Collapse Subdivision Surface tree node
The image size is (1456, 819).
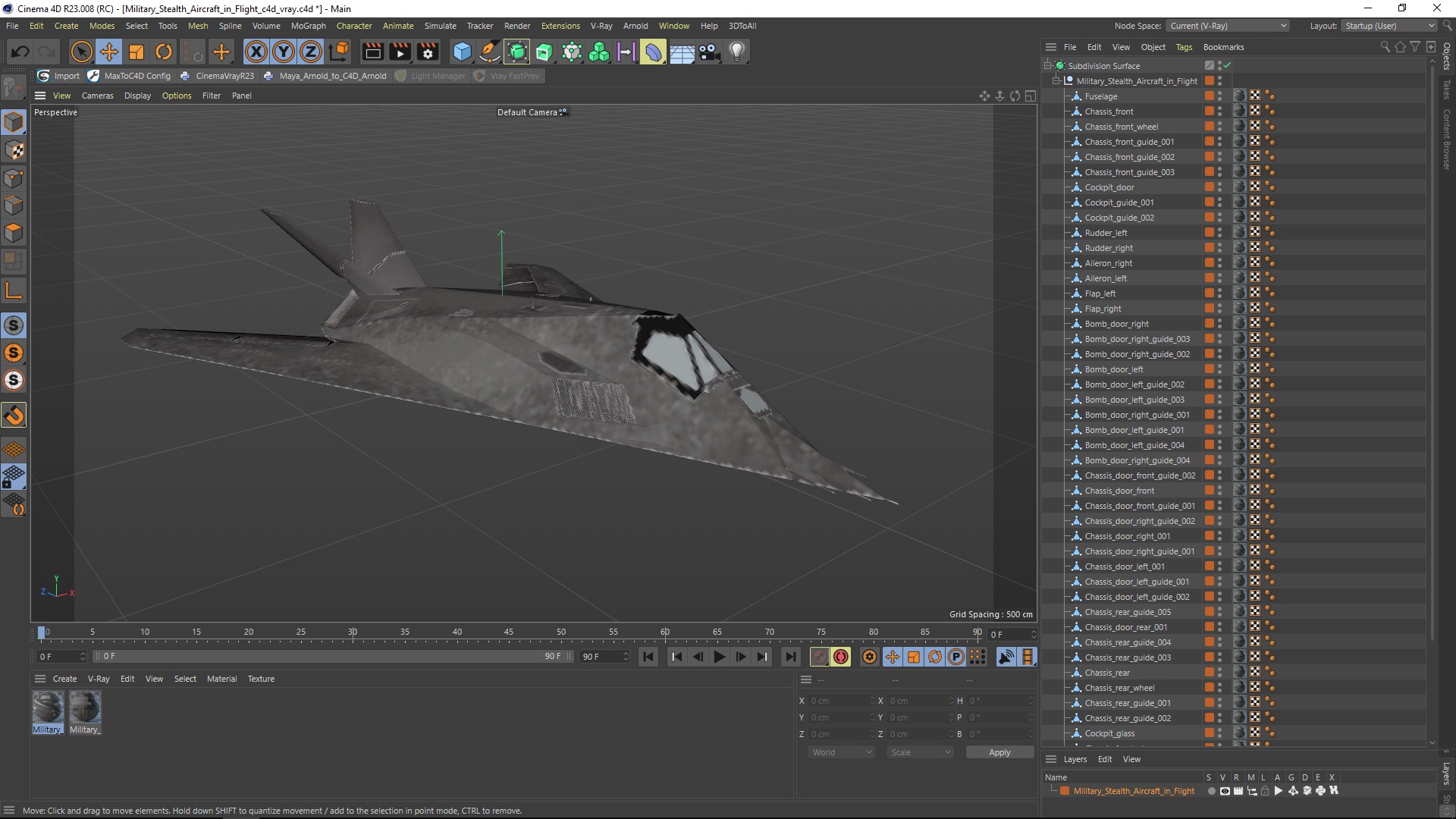click(x=1048, y=66)
